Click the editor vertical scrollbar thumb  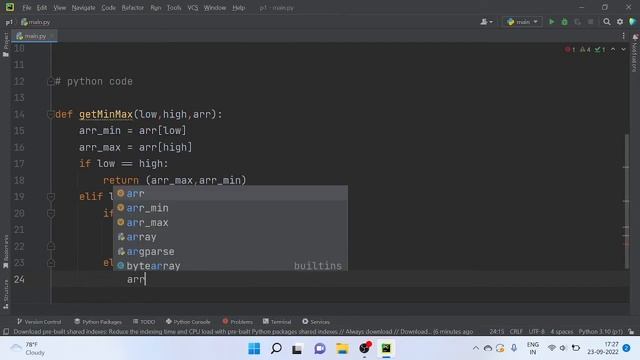pos(627,201)
